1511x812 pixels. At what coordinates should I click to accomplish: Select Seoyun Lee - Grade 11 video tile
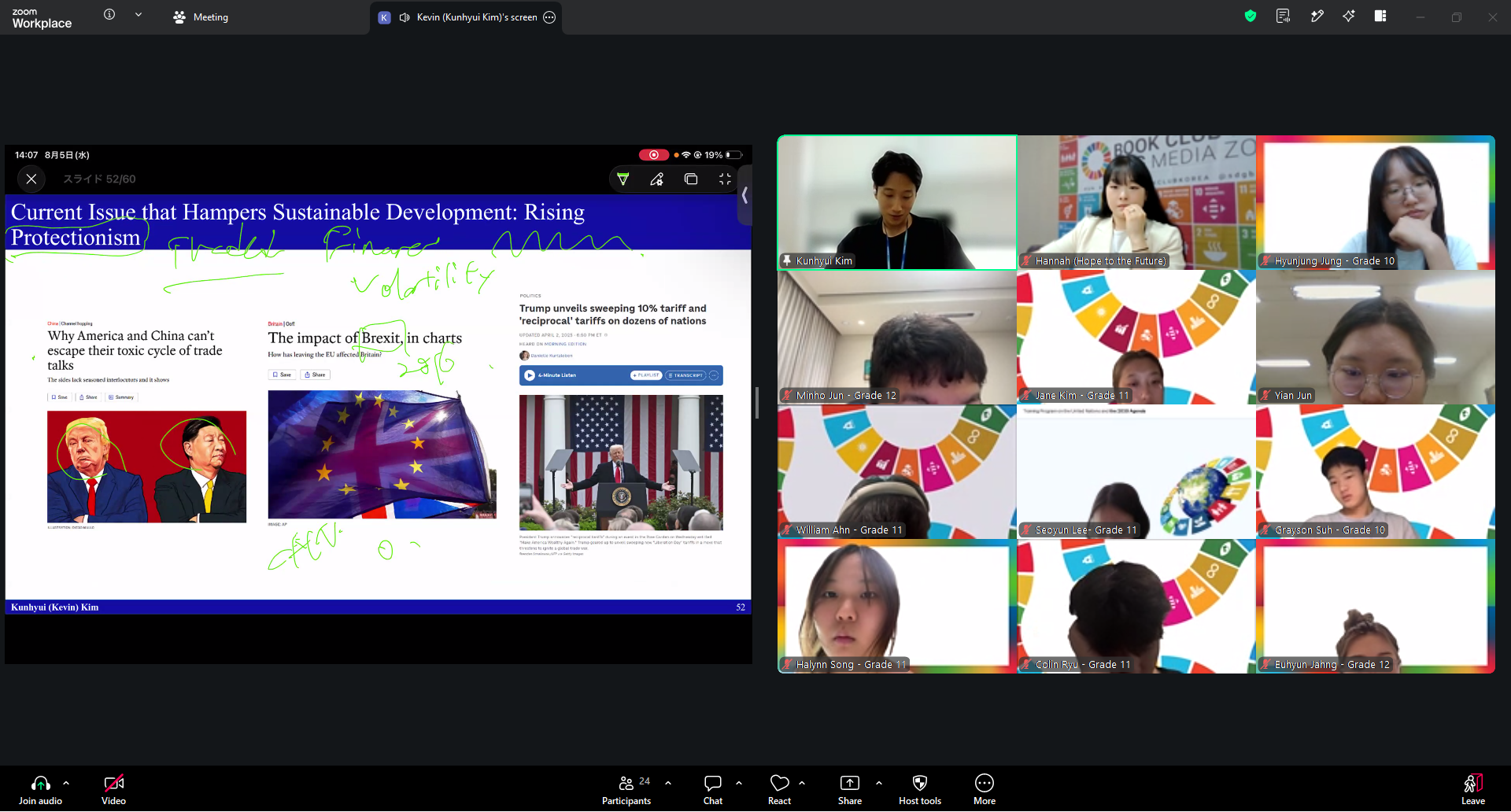click(x=1136, y=472)
